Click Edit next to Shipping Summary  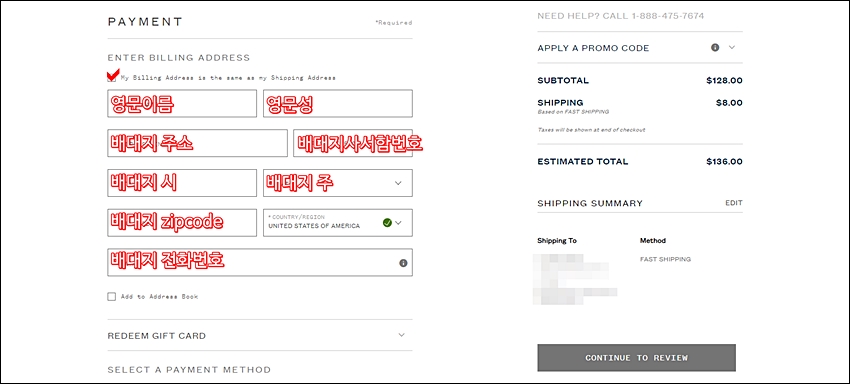click(x=734, y=203)
